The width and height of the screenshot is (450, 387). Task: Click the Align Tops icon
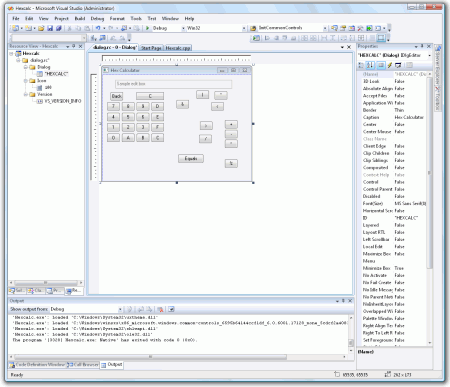click(284, 38)
